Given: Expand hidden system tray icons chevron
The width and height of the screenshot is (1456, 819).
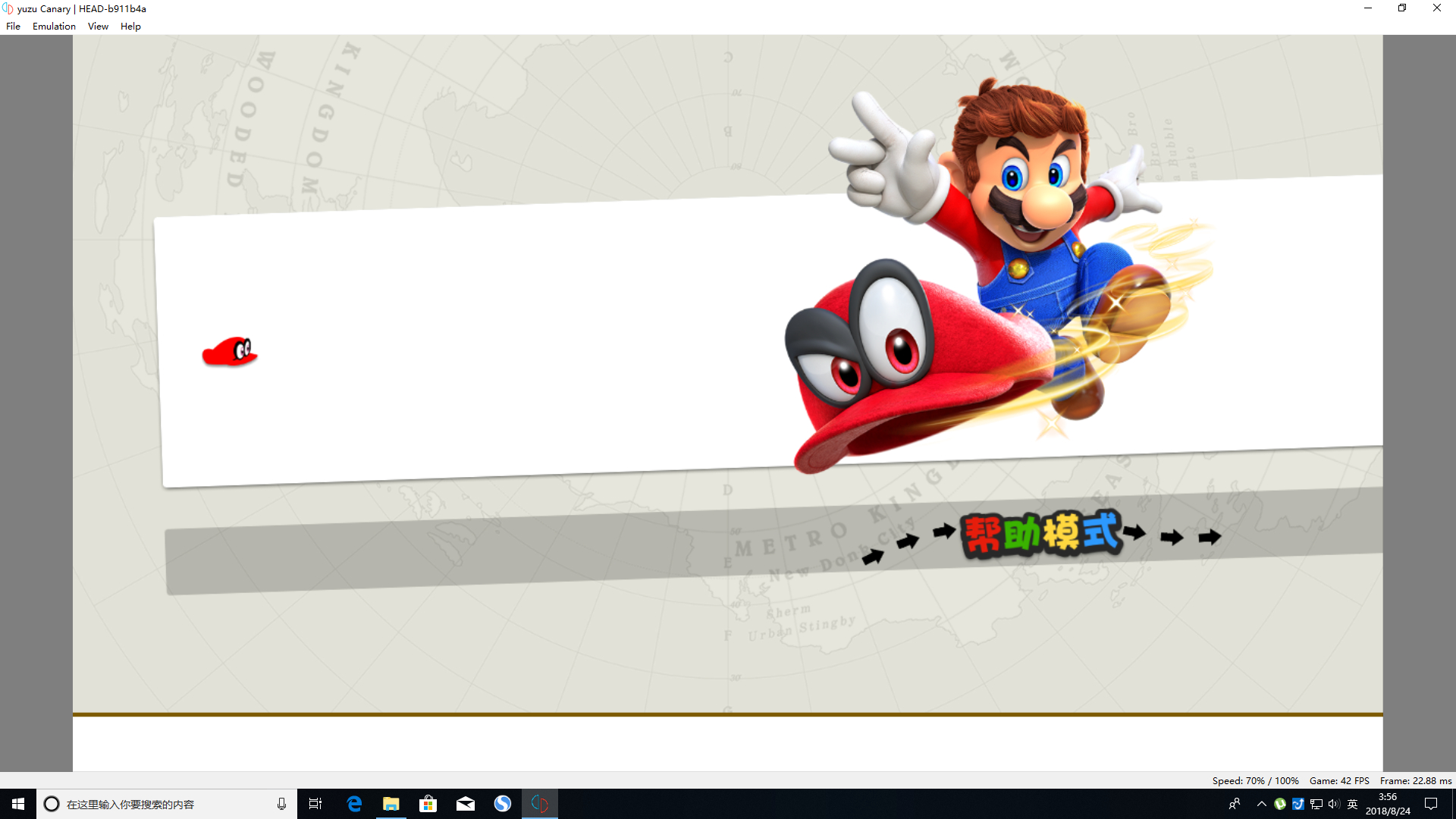Looking at the screenshot, I should 1262,804.
